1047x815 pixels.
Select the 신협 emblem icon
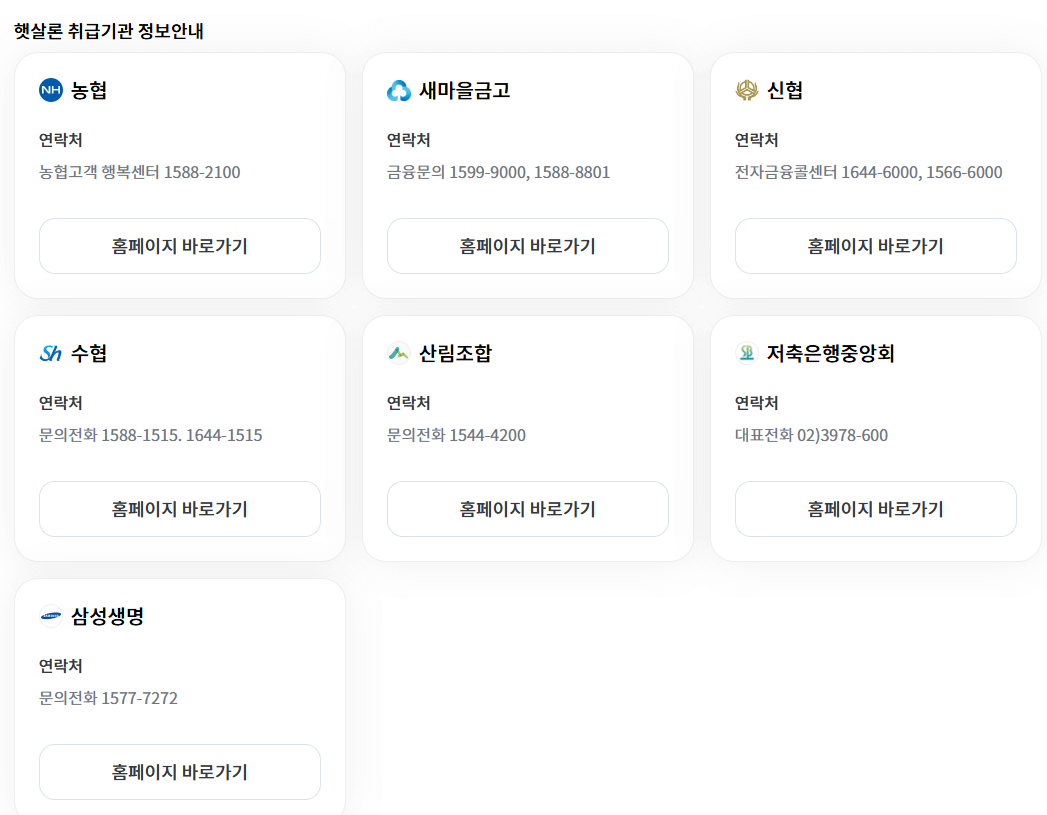(x=746, y=90)
